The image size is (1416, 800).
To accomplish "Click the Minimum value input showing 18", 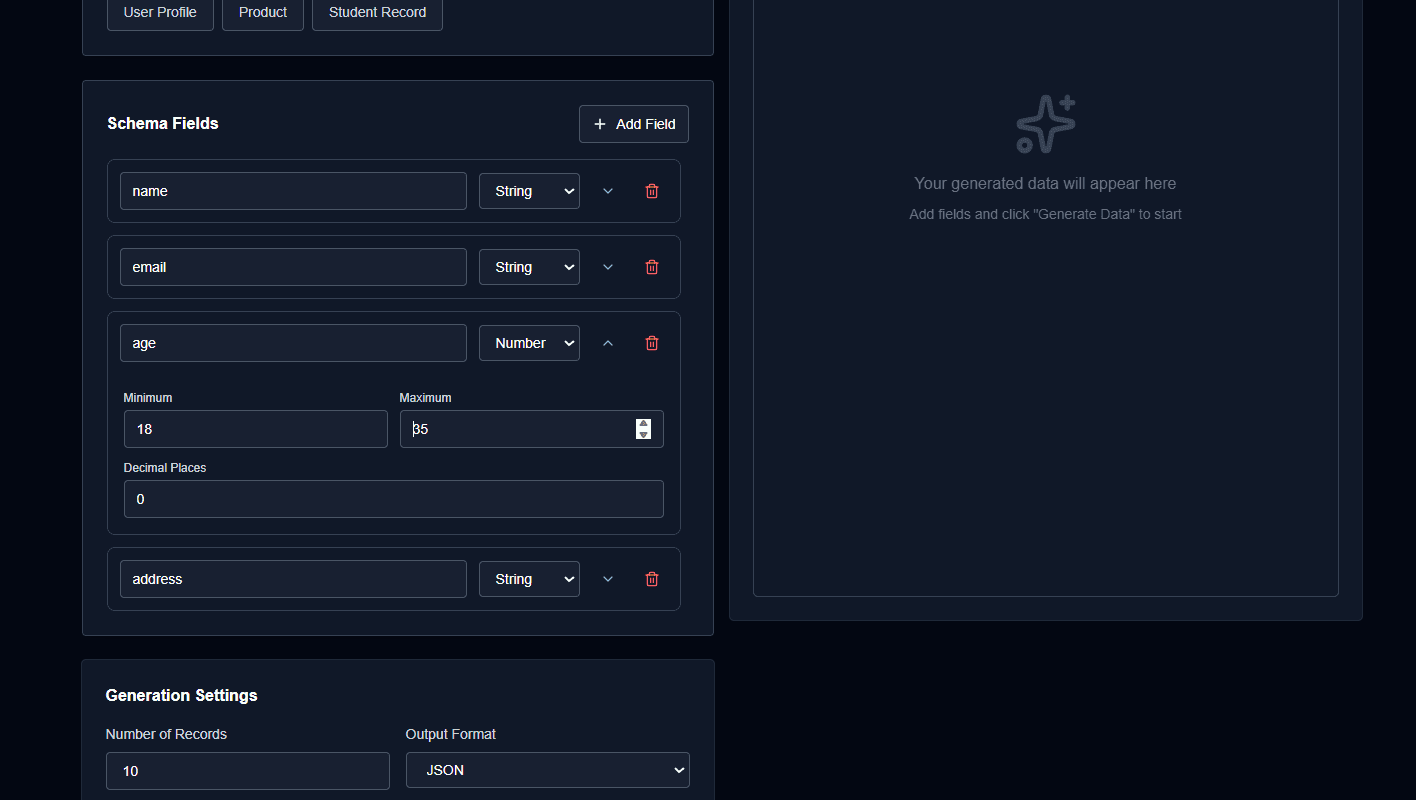I will [x=256, y=429].
